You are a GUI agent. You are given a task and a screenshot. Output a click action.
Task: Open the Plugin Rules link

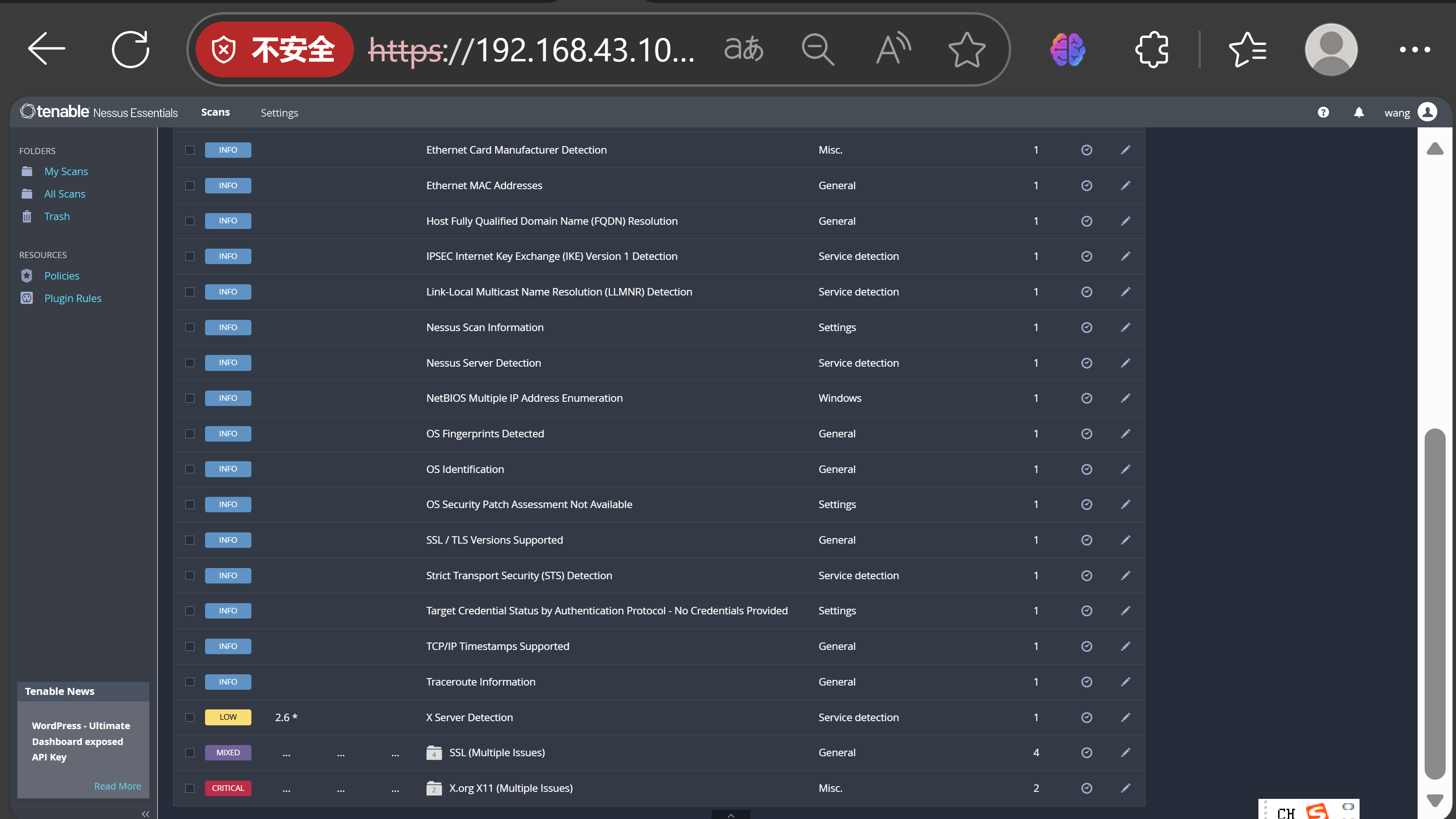click(73, 298)
